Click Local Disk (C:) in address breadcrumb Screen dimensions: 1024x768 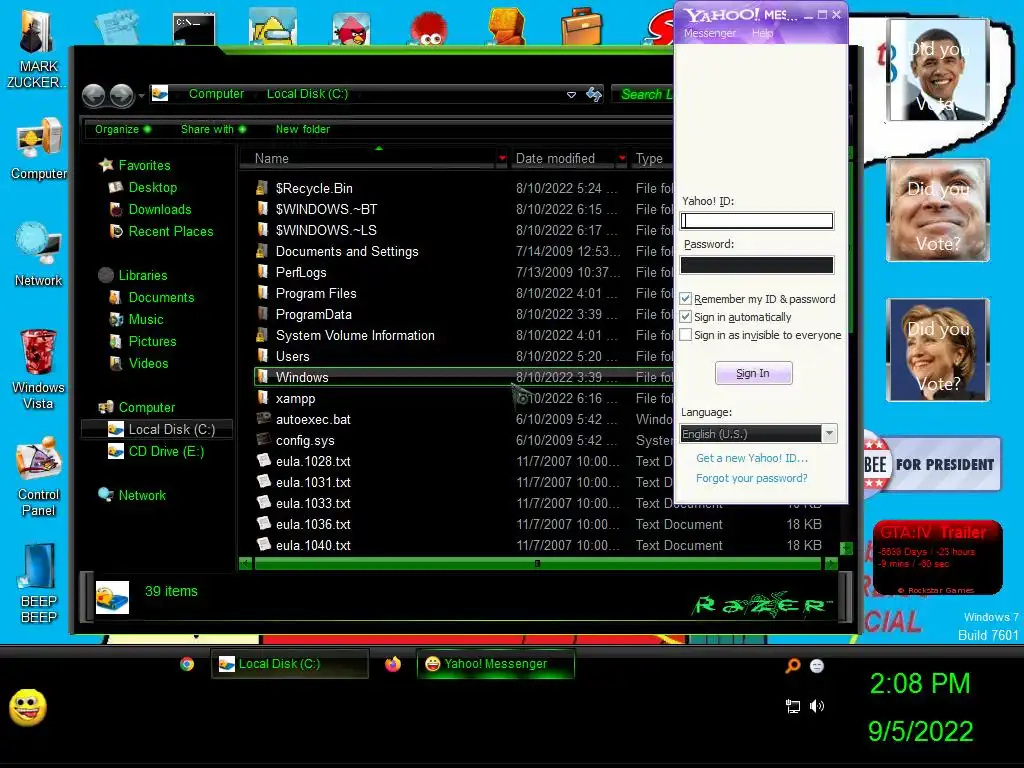307,94
